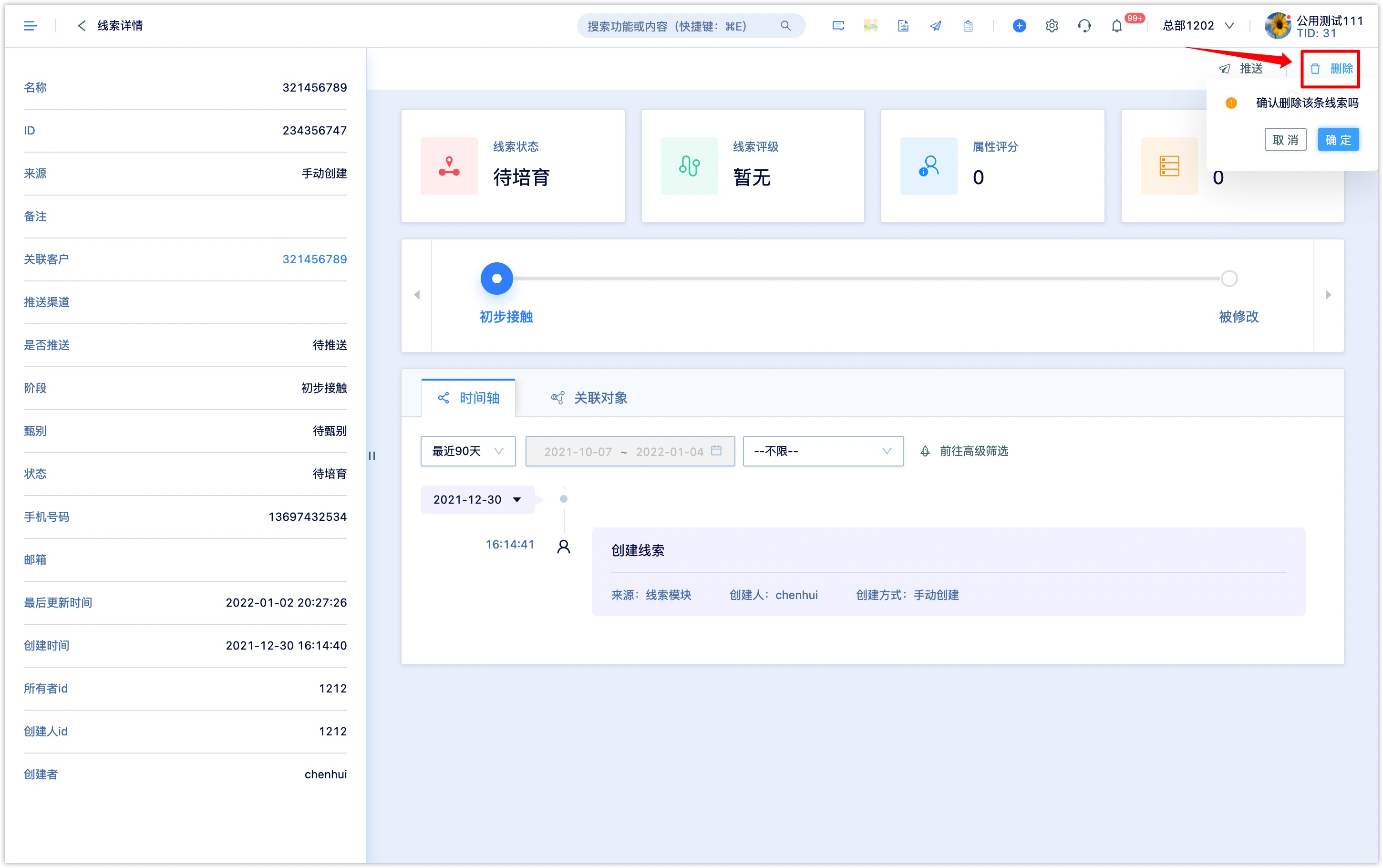Click the 手动创建 source value

[324, 174]
